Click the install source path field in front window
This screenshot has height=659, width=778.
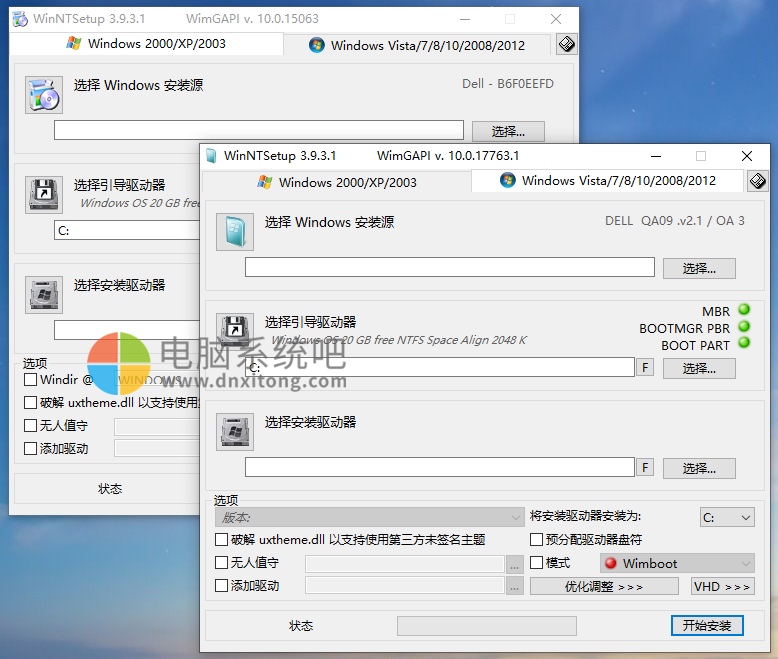(450, 267)
